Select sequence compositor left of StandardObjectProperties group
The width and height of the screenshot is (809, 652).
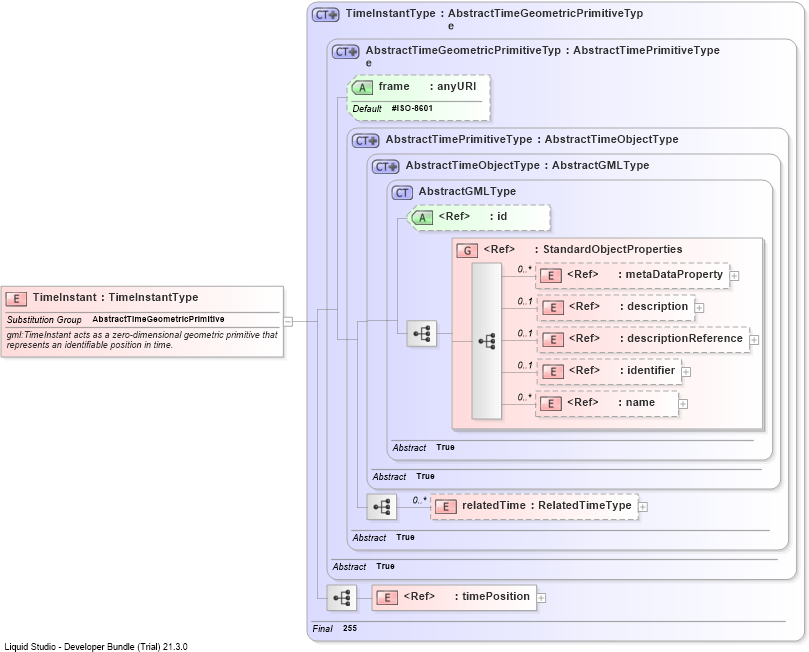(422, 334)
